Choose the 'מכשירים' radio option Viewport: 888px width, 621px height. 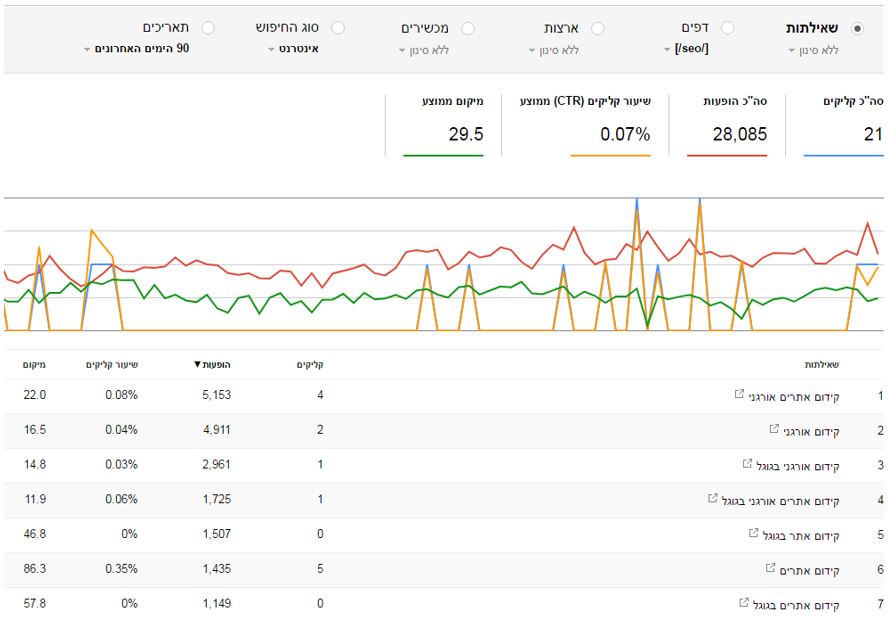pos(467,28)
